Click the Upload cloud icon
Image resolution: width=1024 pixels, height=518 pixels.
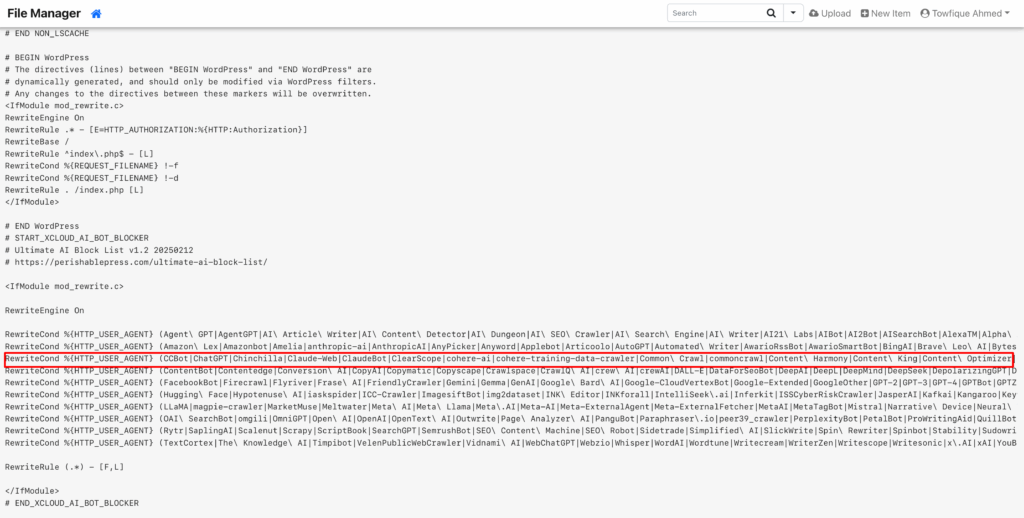coord(813,14)
